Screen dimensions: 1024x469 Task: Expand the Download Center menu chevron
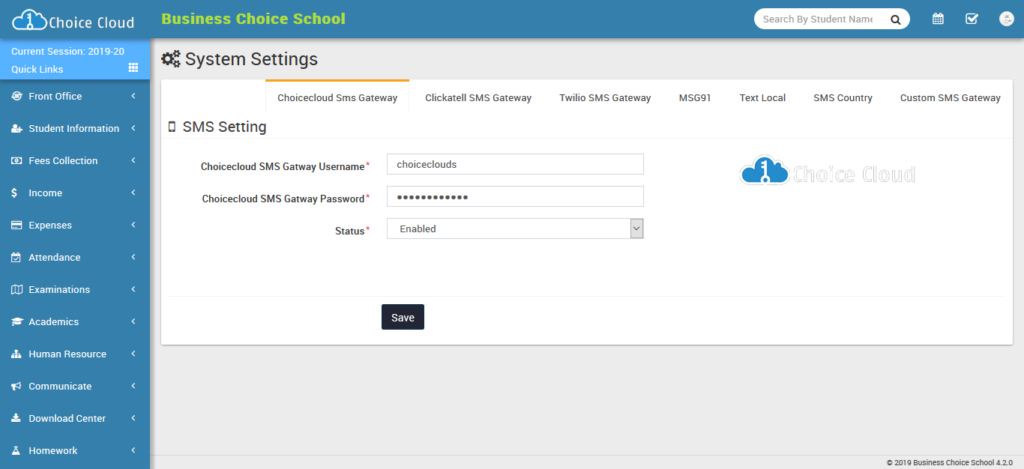133,418
